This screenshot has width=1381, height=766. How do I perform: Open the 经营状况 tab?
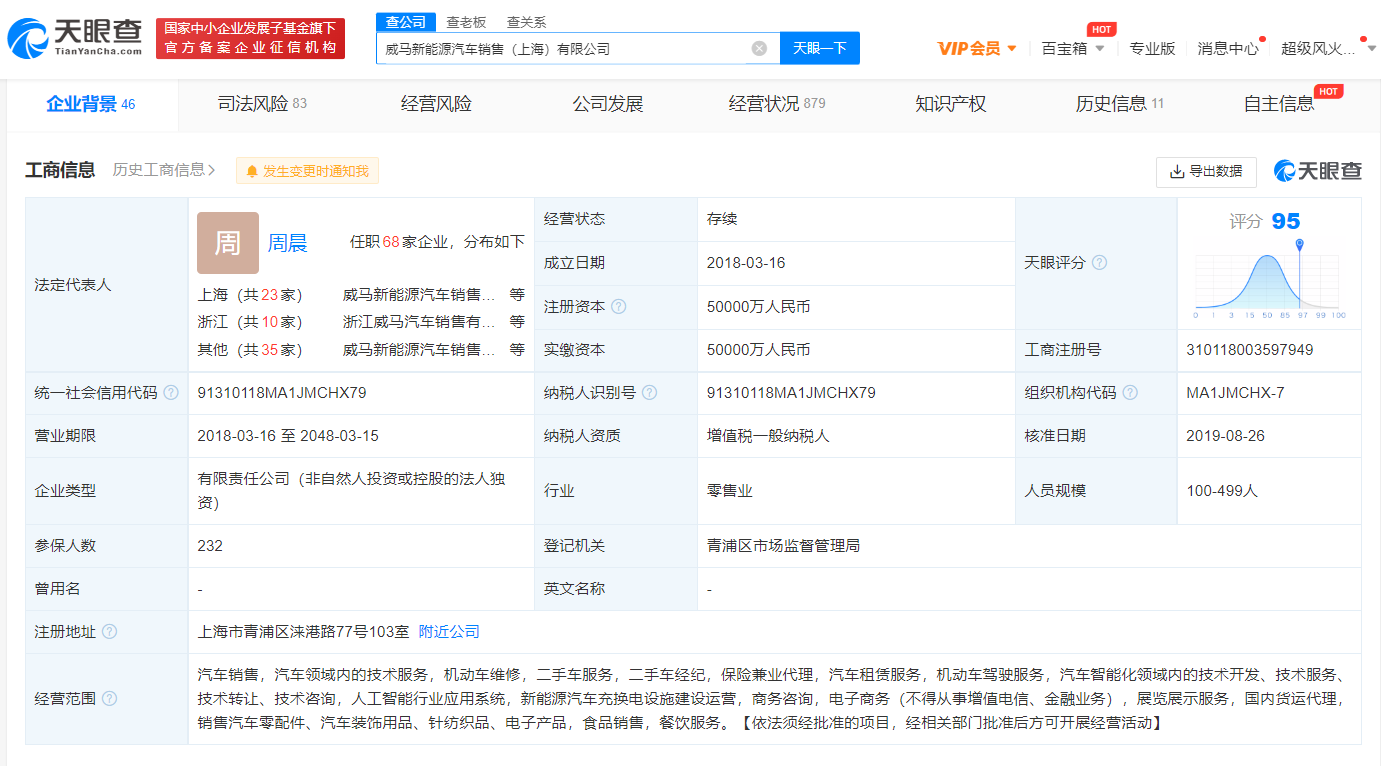777,104
